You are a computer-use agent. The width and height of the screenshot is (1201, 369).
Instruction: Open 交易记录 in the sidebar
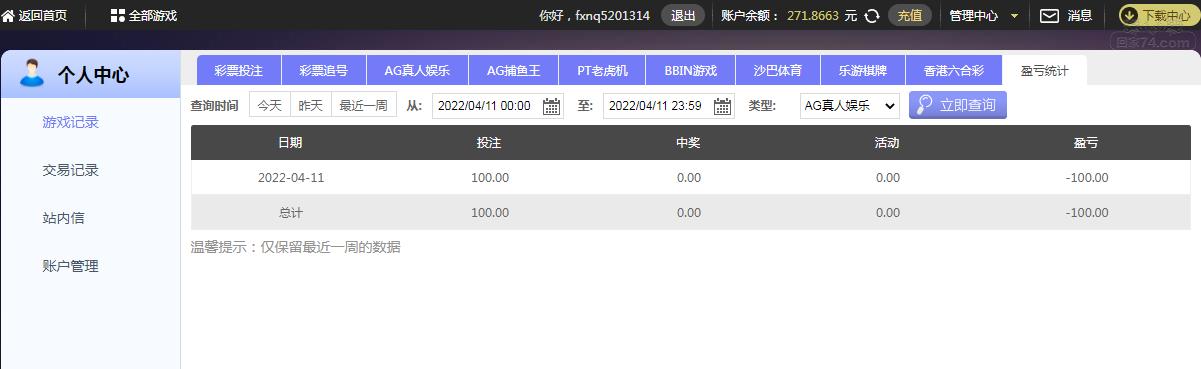(x=70, y=170)
